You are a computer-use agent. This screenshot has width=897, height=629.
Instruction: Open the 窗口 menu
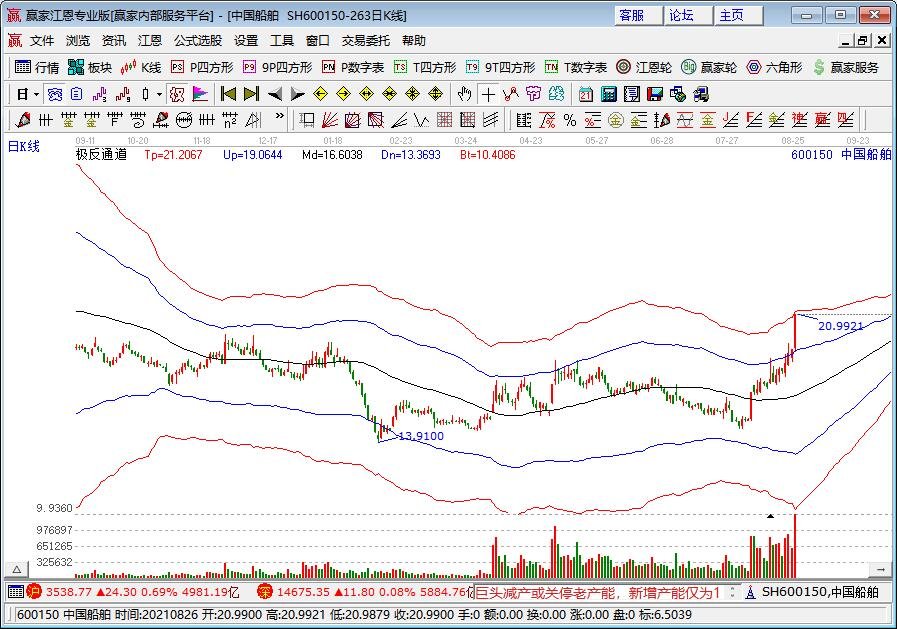318,41
